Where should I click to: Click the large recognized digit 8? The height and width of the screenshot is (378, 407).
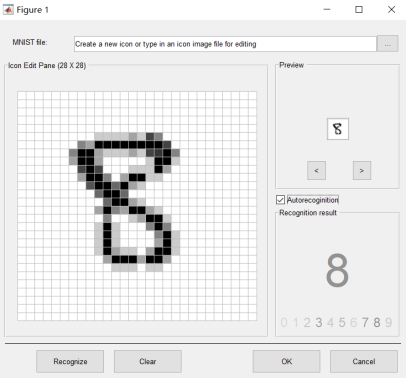point(337,270)
